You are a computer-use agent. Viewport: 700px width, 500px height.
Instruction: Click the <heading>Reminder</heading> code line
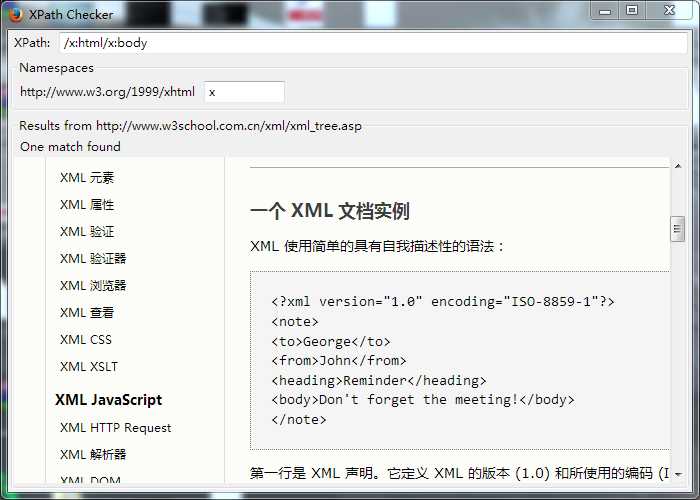tap(379, 380)
